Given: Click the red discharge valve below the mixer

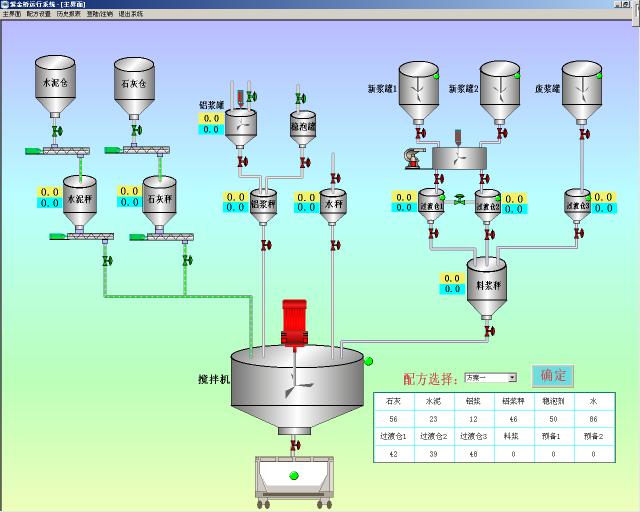Looking at the screenshot, I should [295, 445].
